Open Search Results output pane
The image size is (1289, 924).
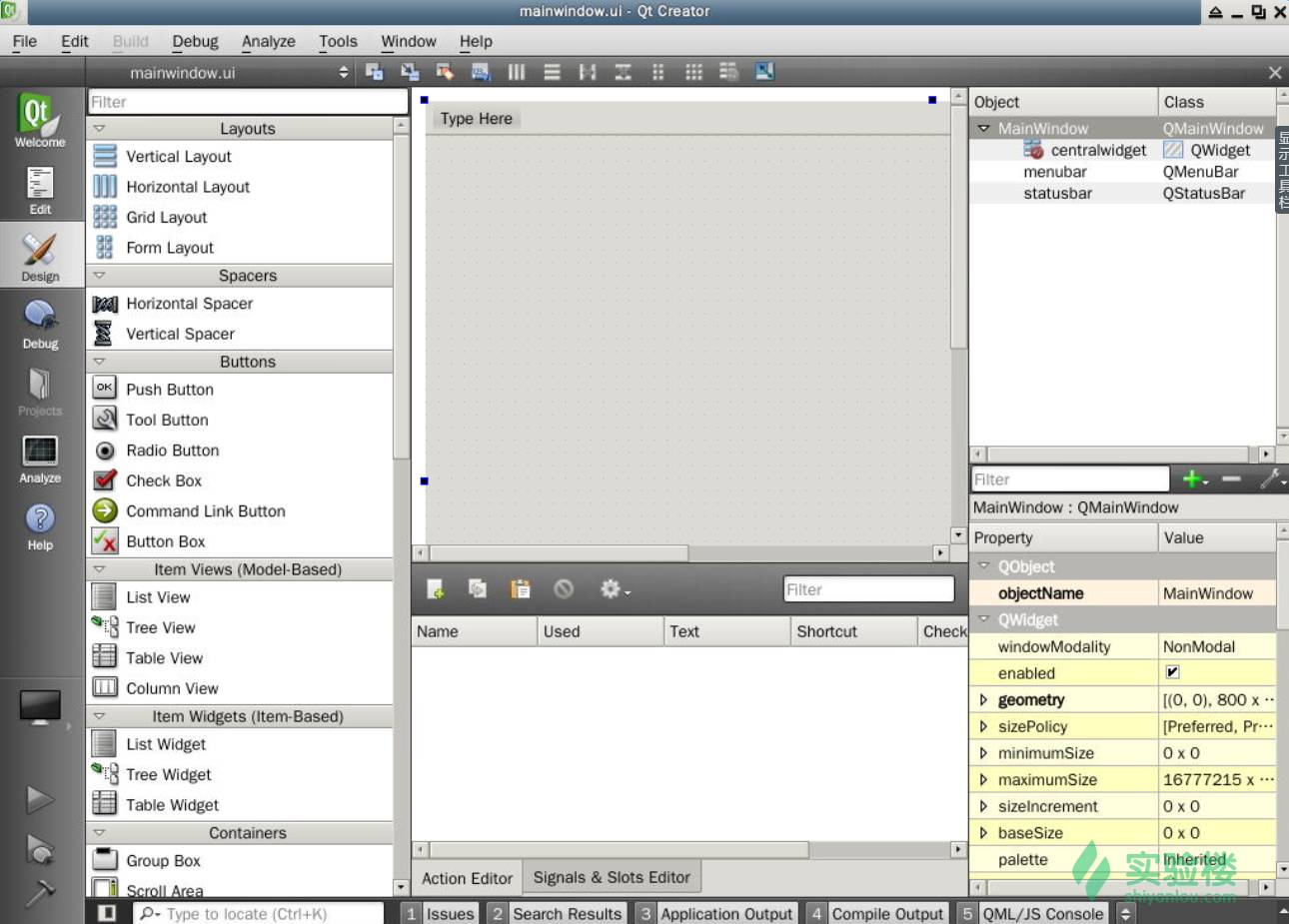point(557,913)
